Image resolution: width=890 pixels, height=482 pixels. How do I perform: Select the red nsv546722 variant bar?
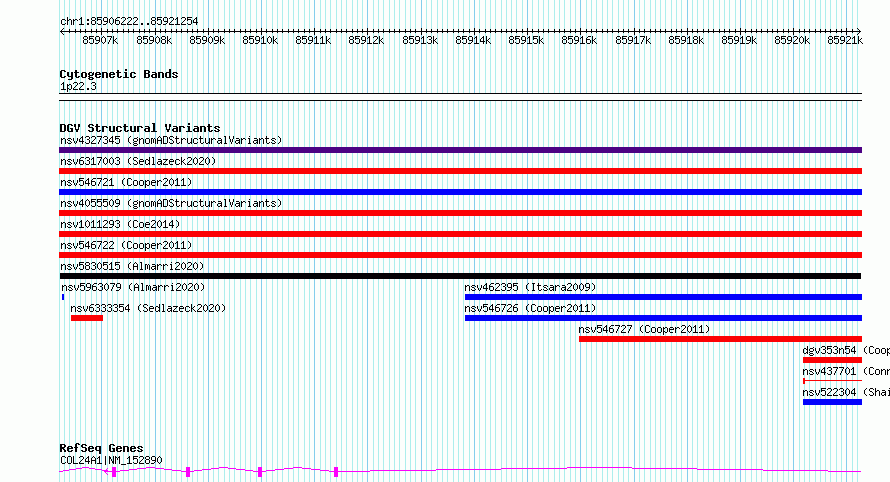tap(460, 255)
